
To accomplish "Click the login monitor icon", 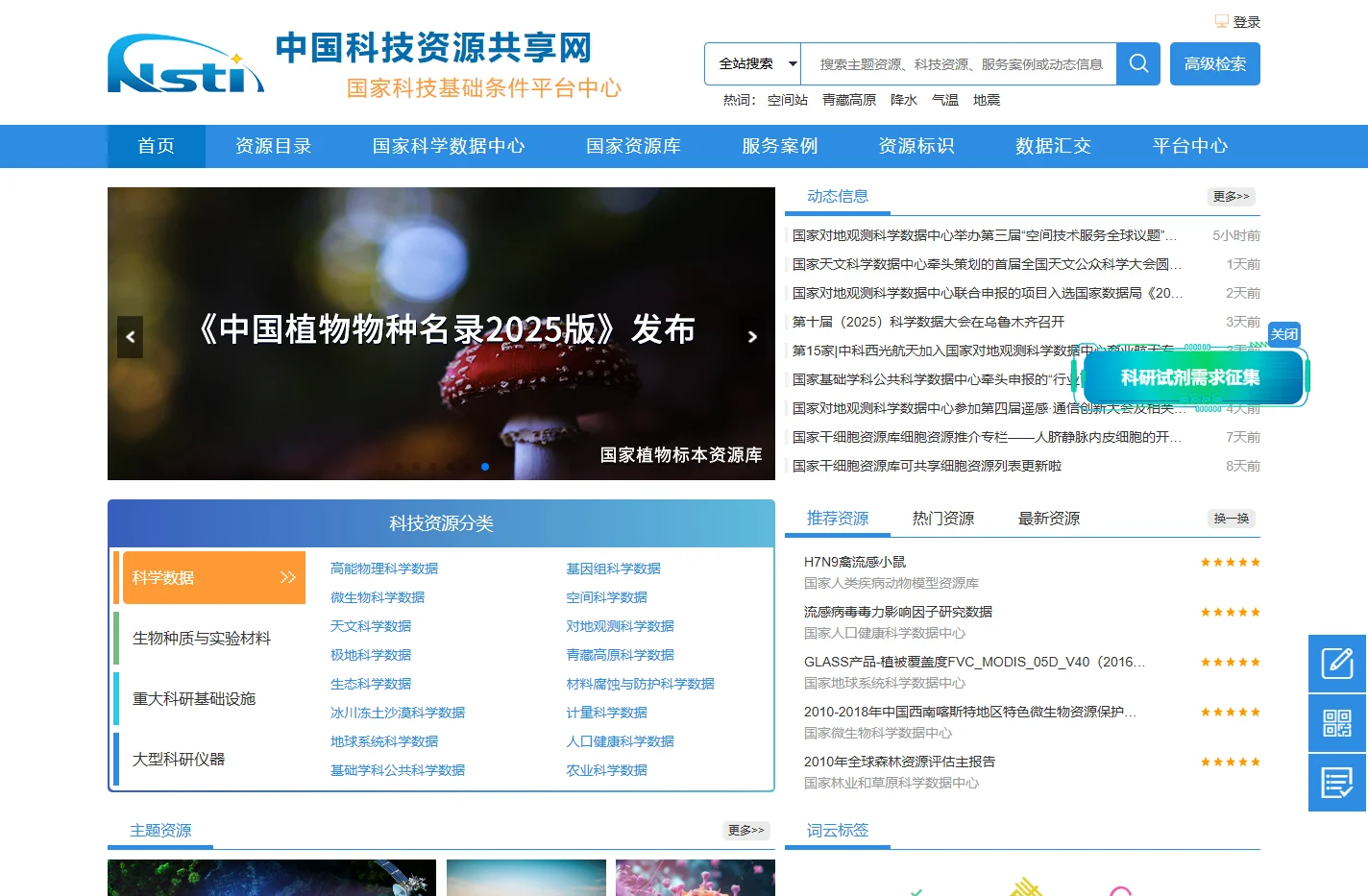I will [x=1221, y=21].
